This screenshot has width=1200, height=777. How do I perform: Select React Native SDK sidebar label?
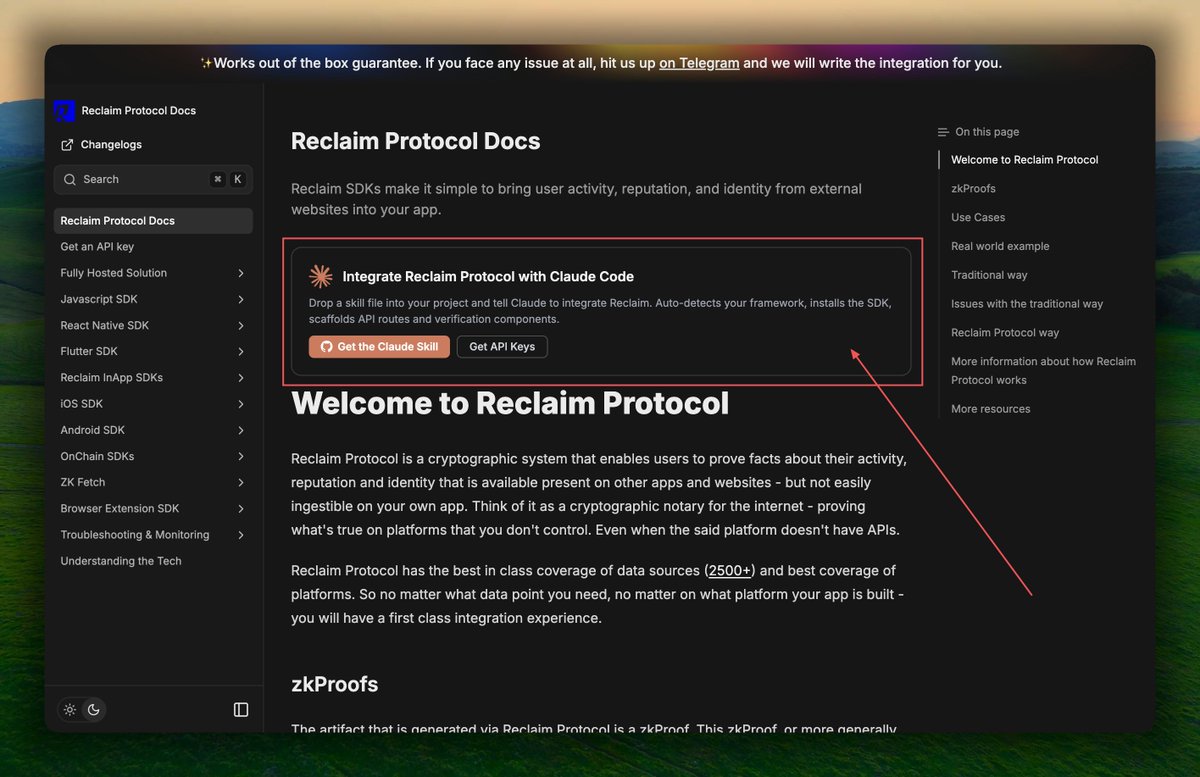(105, 325)
